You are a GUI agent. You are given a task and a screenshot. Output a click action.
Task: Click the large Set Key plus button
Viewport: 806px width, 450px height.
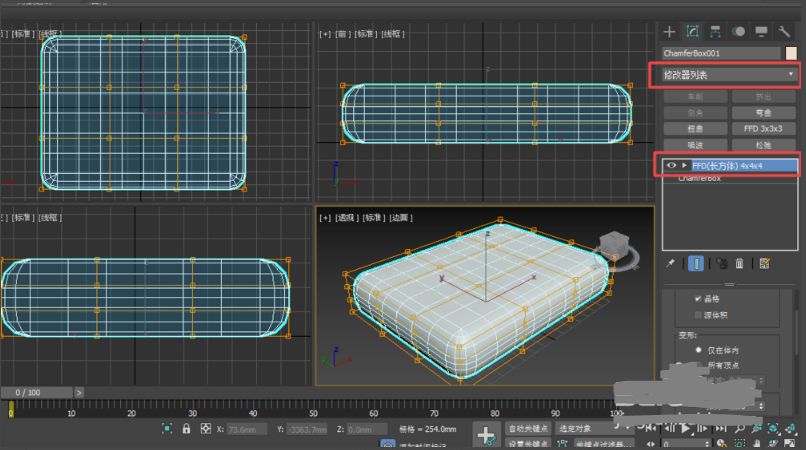pyautogui.click(x=486, y=435)
